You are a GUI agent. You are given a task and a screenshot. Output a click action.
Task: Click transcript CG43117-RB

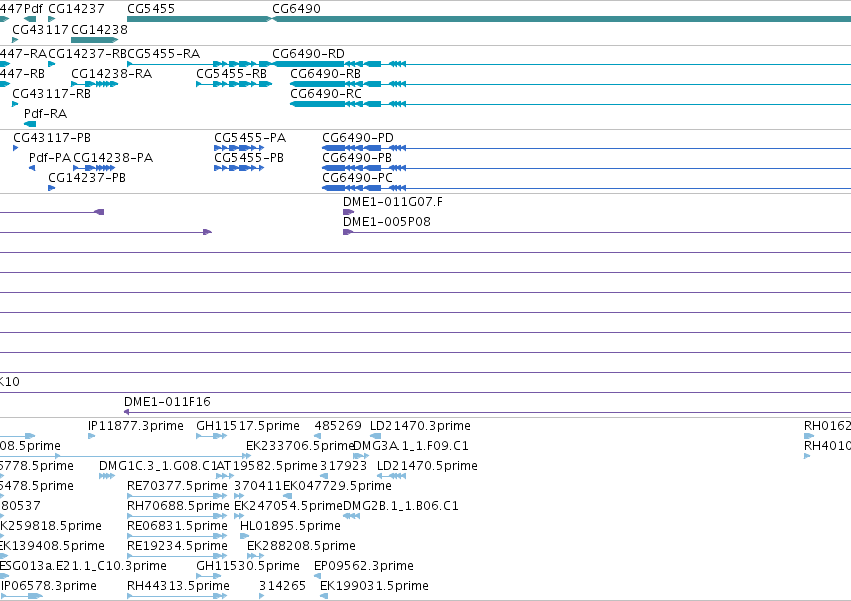coord(52,94)
